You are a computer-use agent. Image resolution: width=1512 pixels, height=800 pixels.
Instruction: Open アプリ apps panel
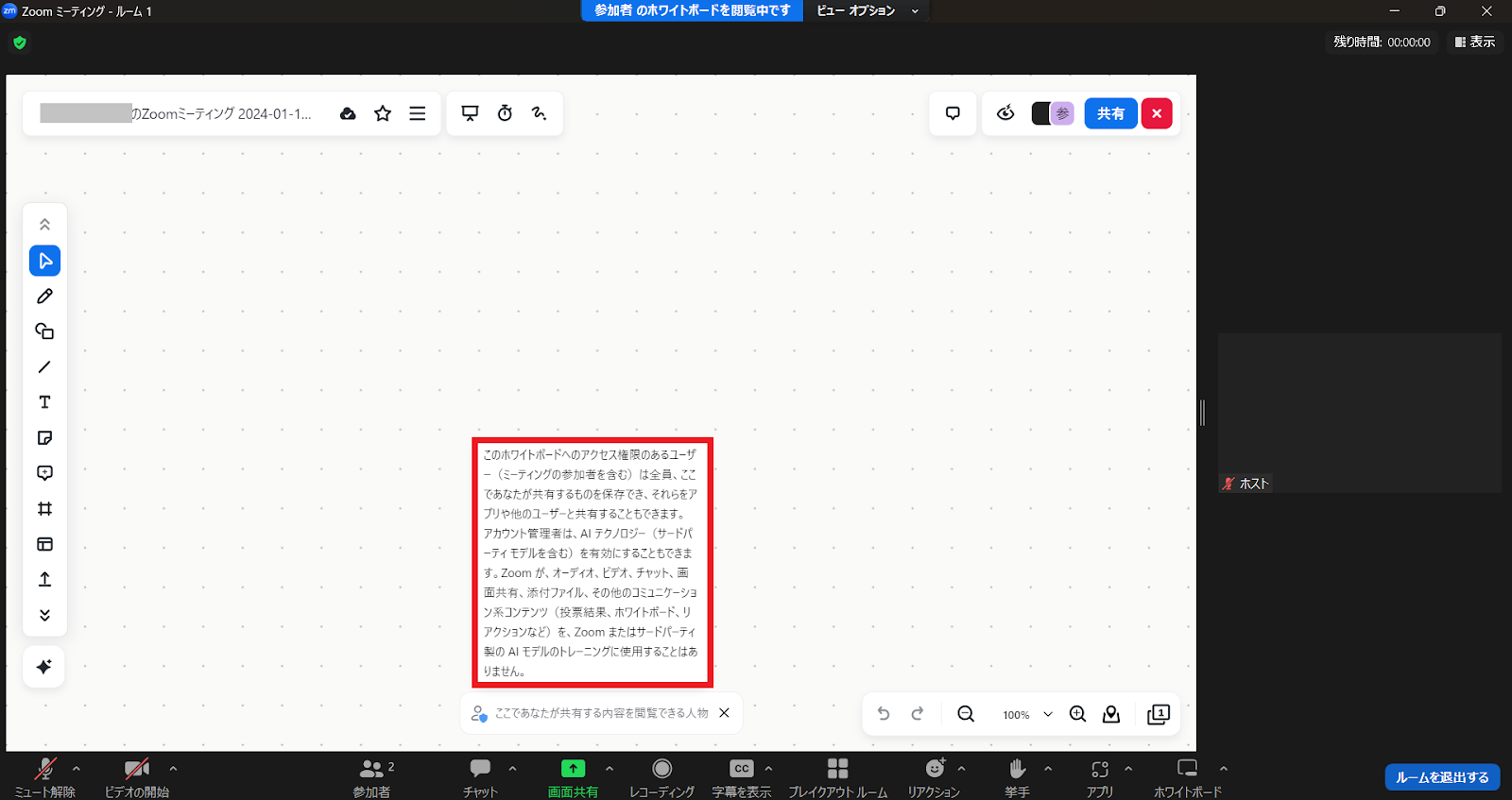click(1100, 777)
